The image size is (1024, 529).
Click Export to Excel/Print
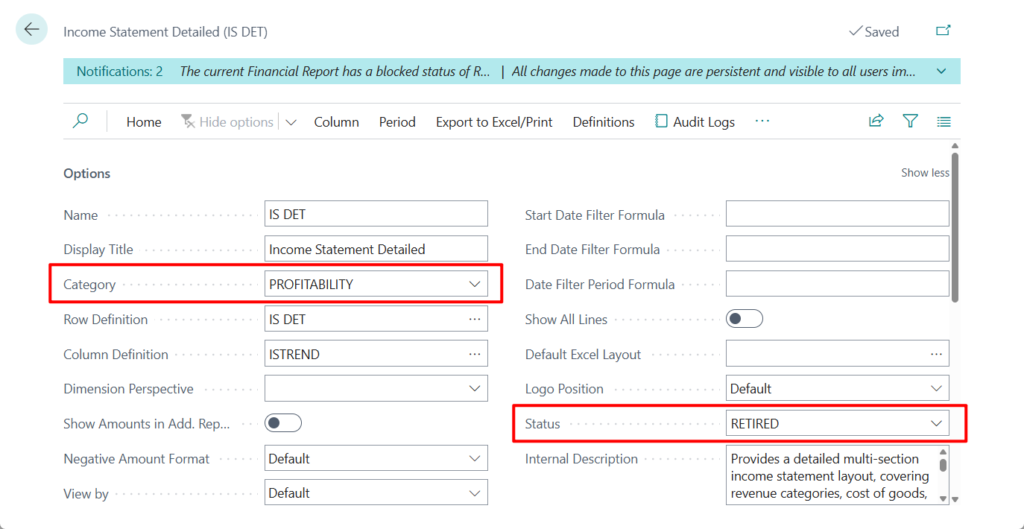tap(494, 122)
